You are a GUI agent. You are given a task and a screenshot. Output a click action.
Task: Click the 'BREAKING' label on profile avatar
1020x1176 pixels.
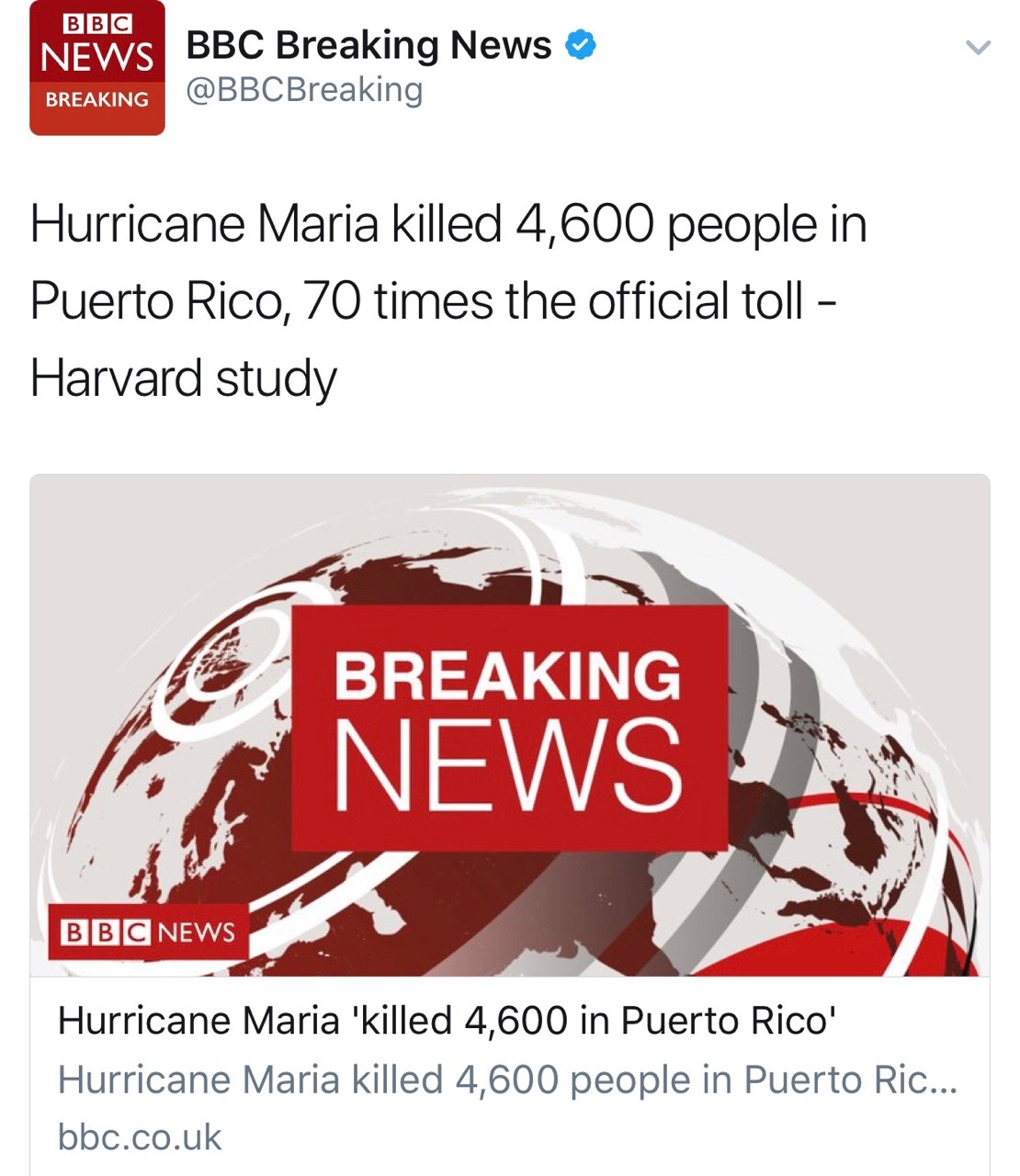97,99
